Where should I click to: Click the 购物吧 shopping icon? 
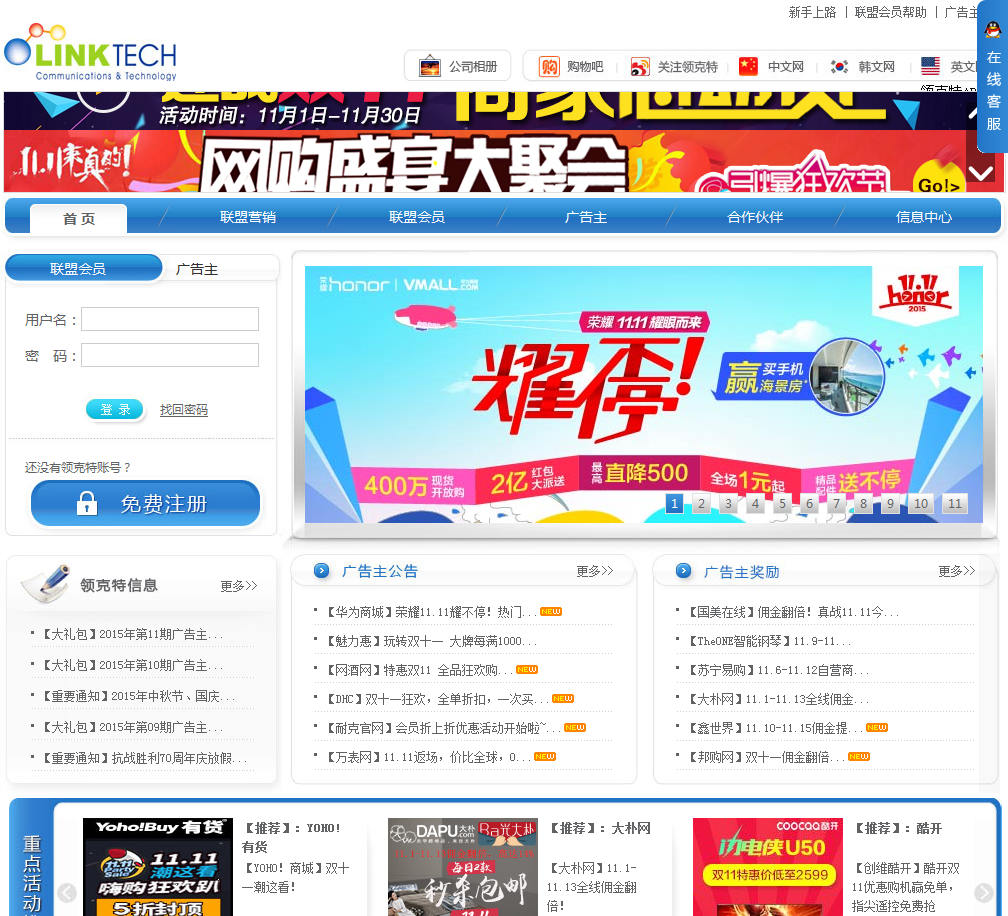(548, 66)
